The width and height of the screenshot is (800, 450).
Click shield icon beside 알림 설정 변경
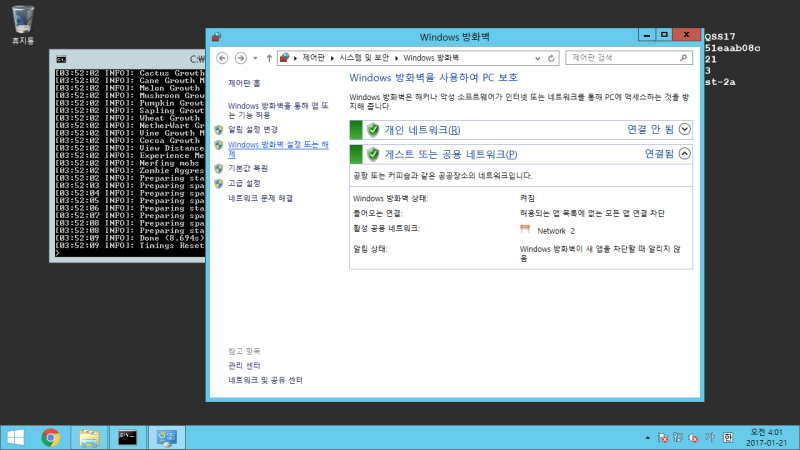(219, 130)
